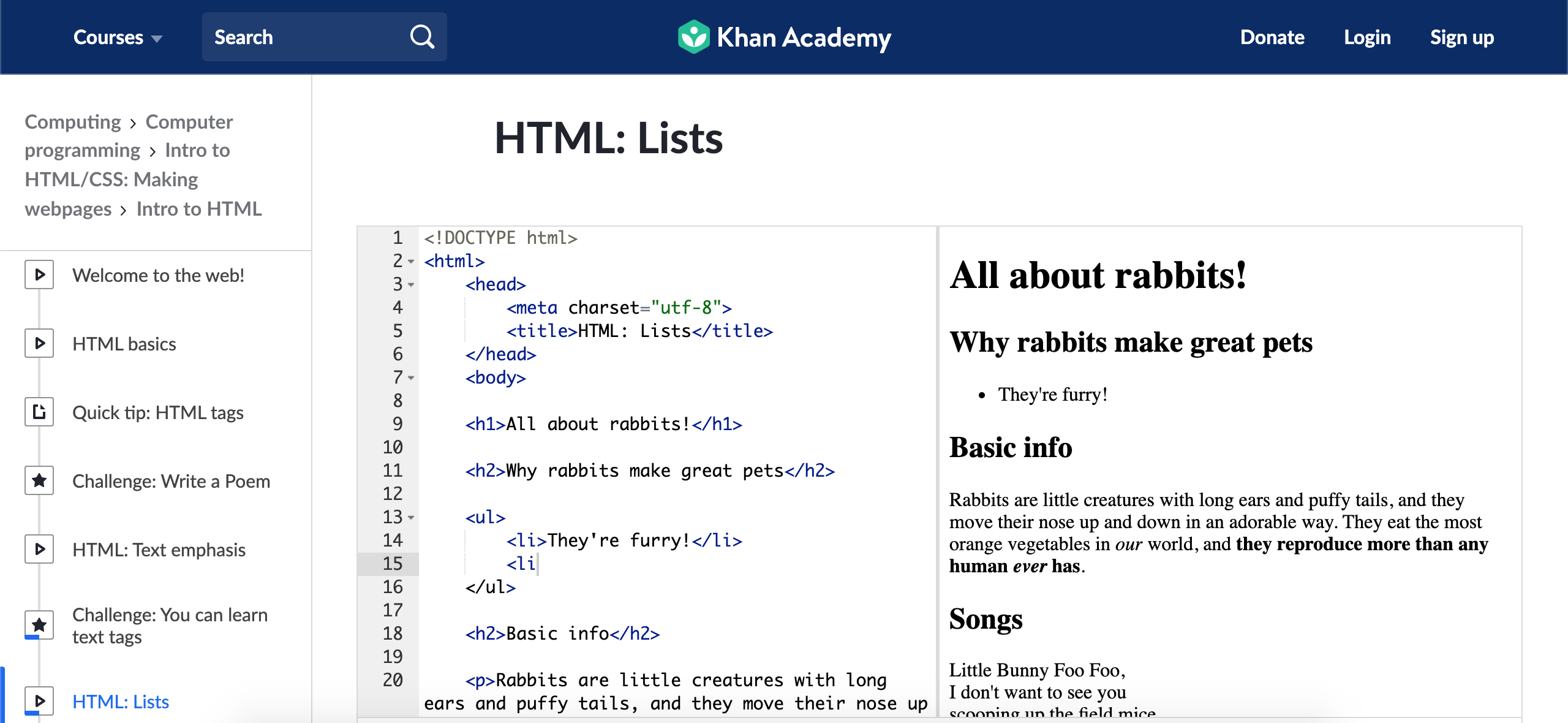Click the Login link
This screenshot has height=723, width=1568.
point(1367,37)
